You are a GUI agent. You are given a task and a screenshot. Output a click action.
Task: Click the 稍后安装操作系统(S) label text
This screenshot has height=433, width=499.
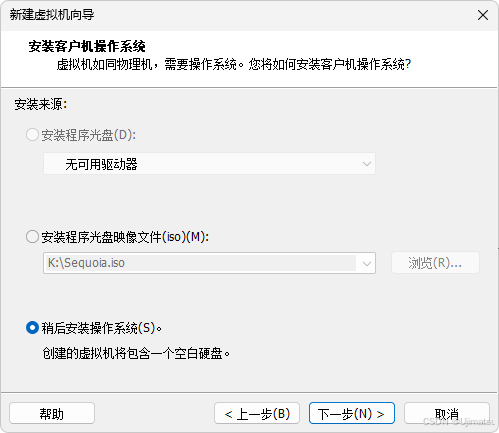click(102, 328)
